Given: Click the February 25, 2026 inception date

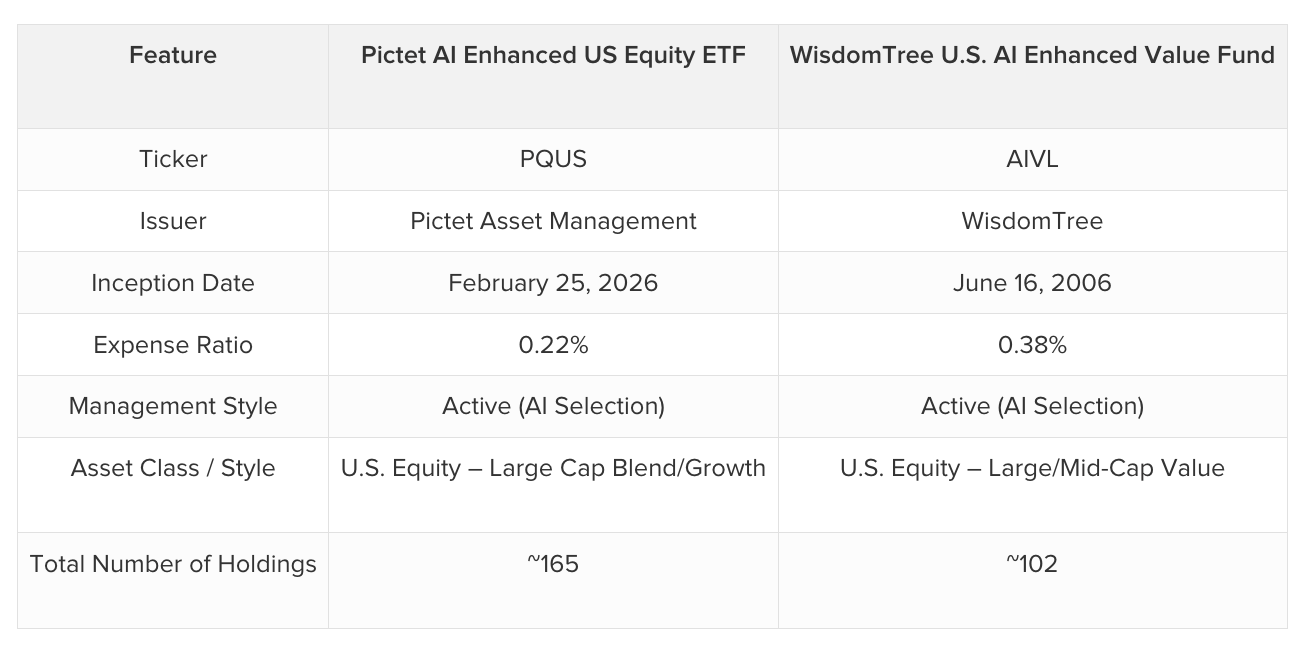Looking at the screenshot, I should (x=553, y=283).
